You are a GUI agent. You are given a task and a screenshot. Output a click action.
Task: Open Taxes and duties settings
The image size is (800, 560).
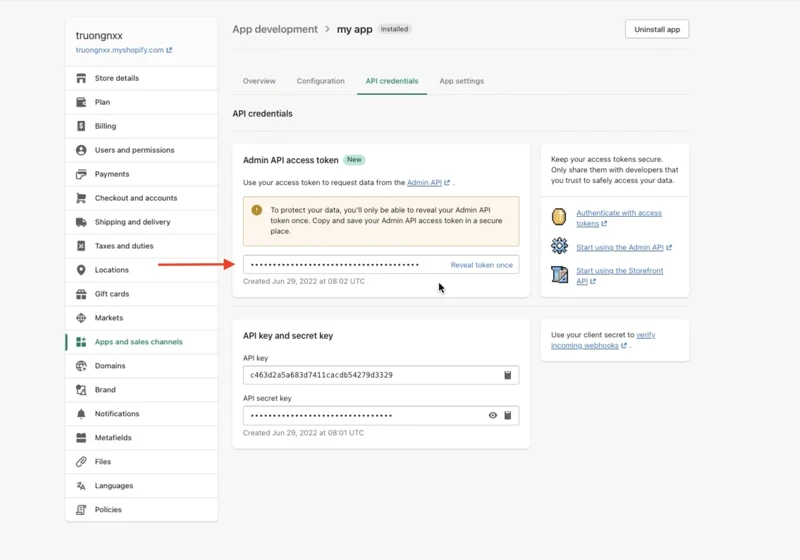[141, 246]
